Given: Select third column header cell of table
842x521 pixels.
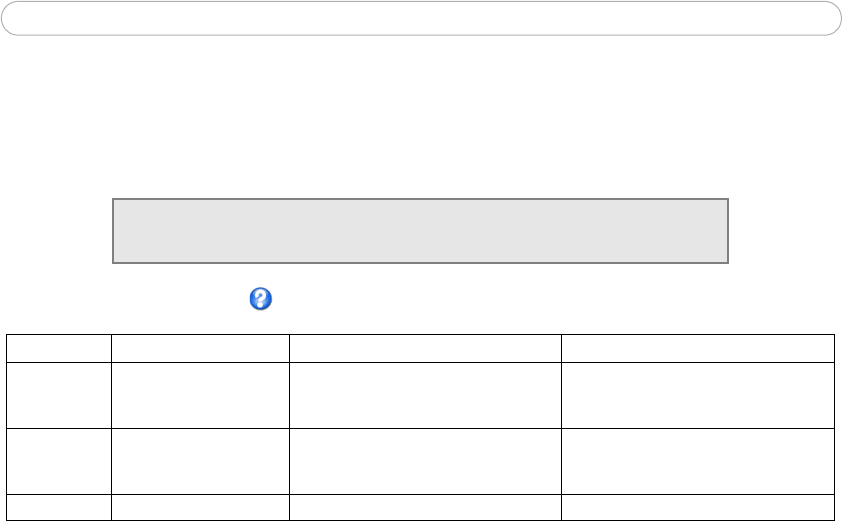Looking at the screenshot, I should (x=425, y=347).
